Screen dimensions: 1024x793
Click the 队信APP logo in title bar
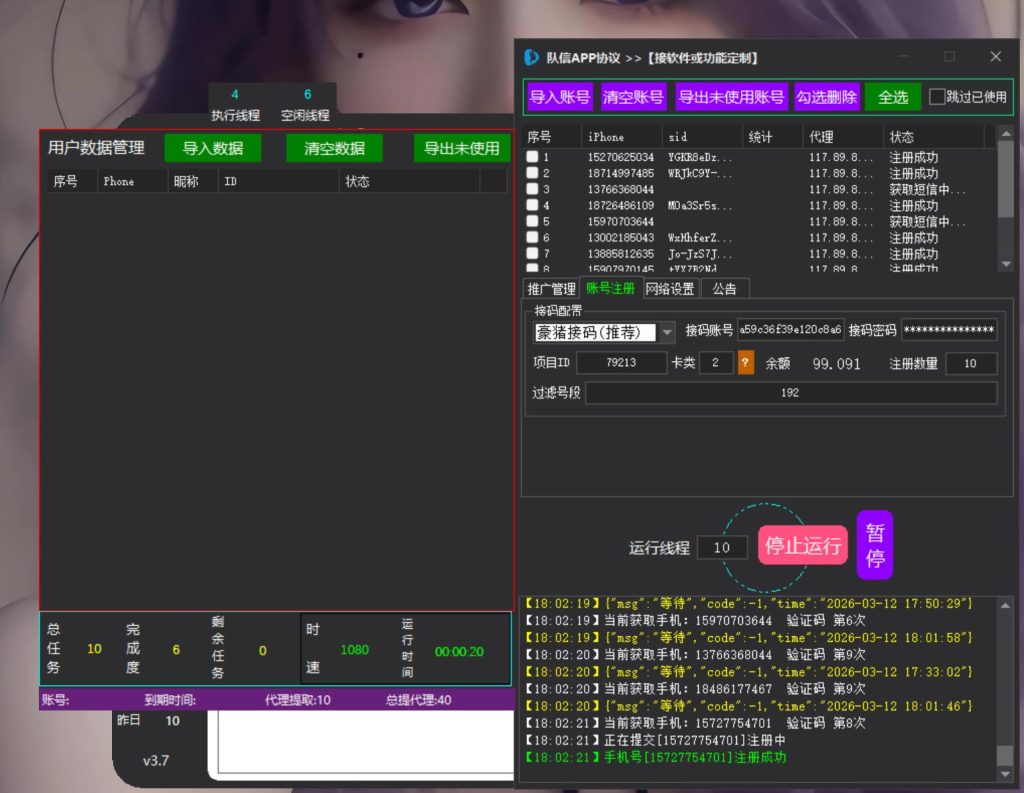coord(531,58)
